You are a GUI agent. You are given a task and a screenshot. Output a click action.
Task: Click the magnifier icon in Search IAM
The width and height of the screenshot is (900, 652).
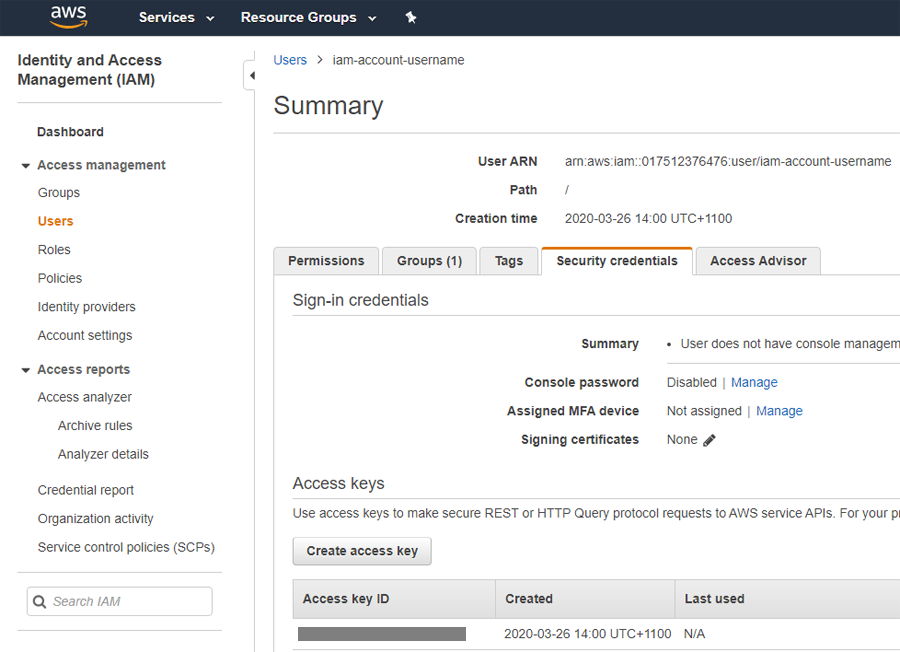click(40, 602)
